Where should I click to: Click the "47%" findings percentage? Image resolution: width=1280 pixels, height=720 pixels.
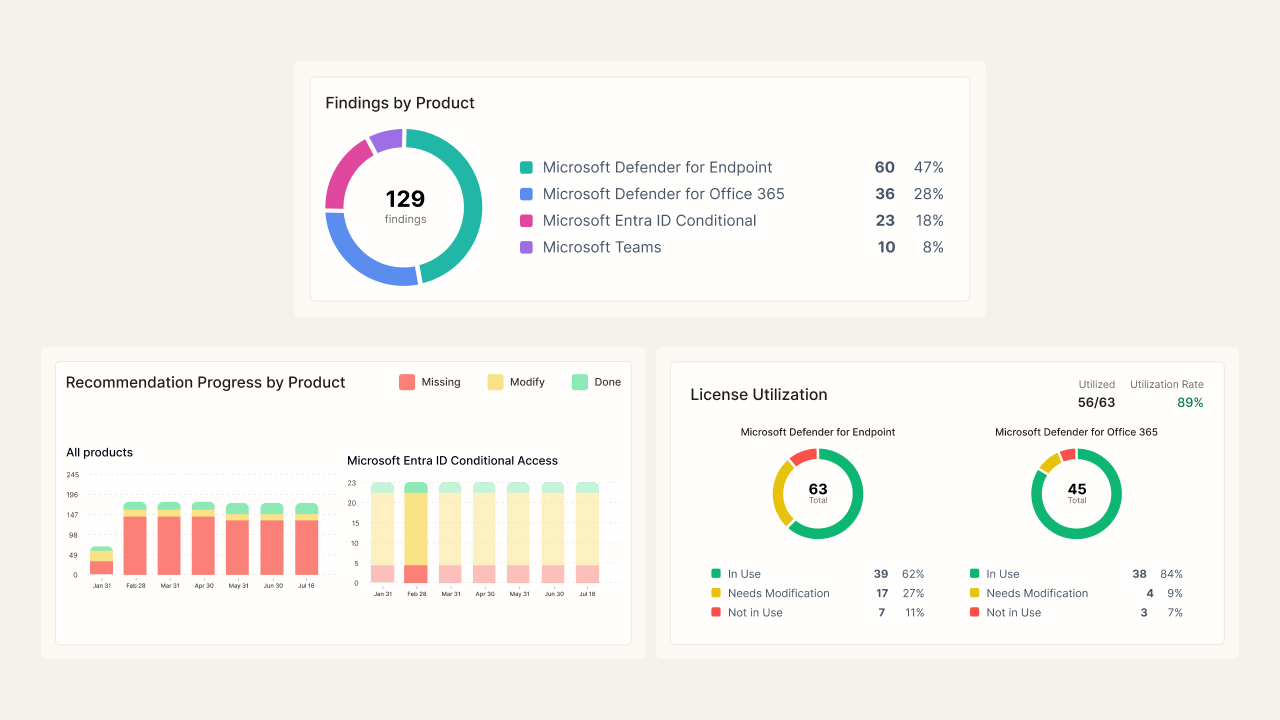point(929,168)
